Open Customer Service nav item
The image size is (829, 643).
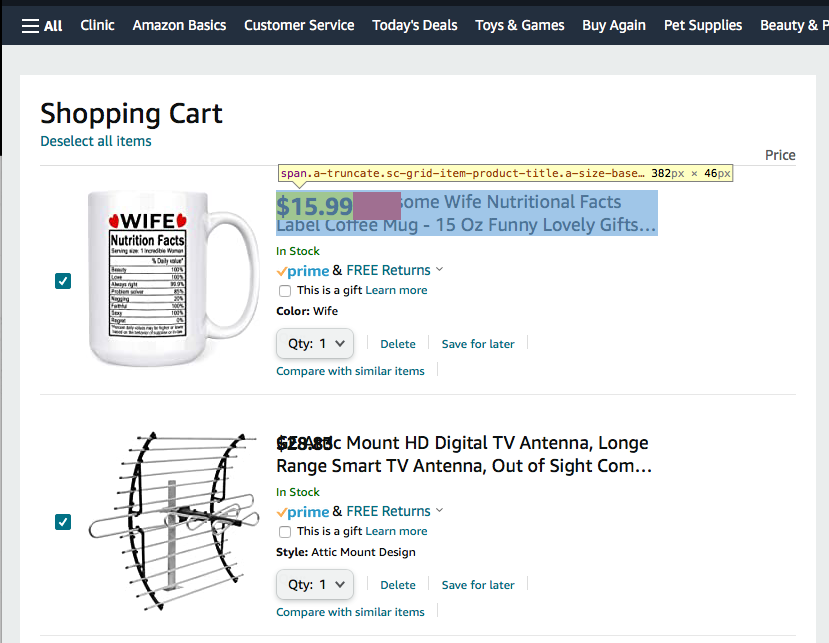click(299, 25)
